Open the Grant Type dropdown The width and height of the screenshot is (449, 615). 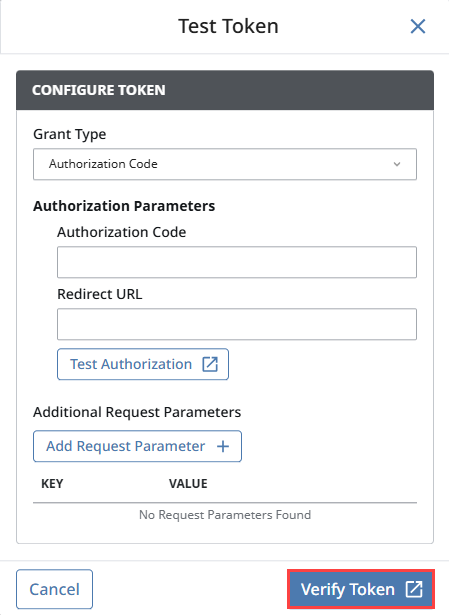pyautogui.click(x=225, y=164)
